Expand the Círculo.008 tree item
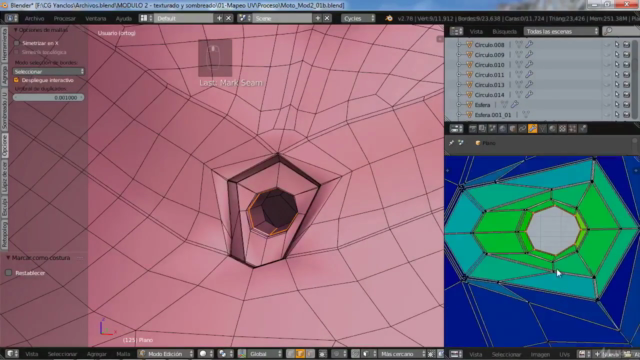 tap(458, 45)
